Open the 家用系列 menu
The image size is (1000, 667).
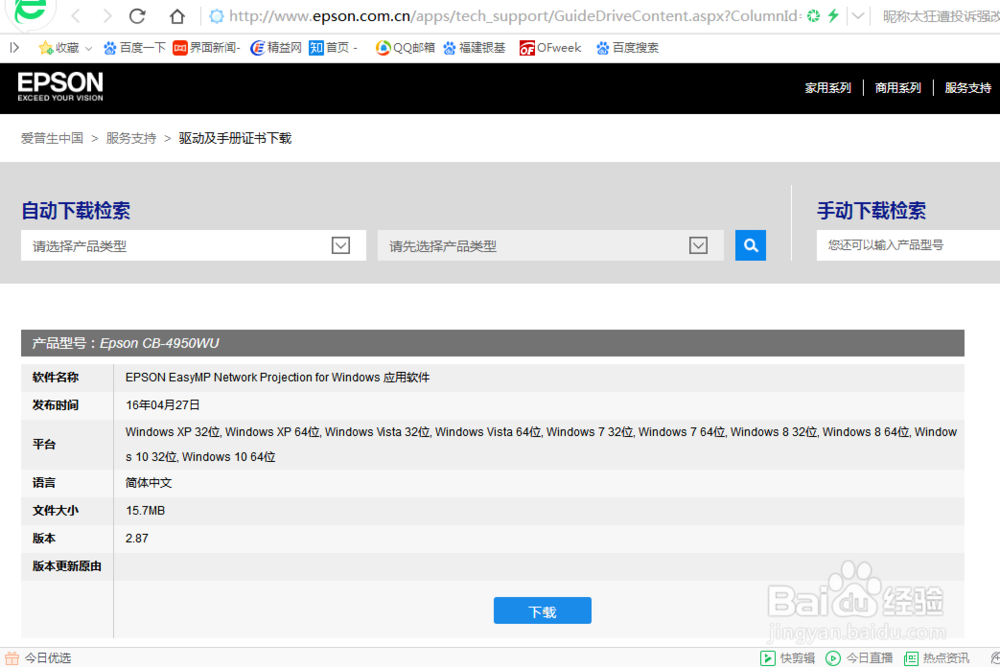[x=828, y=88]
